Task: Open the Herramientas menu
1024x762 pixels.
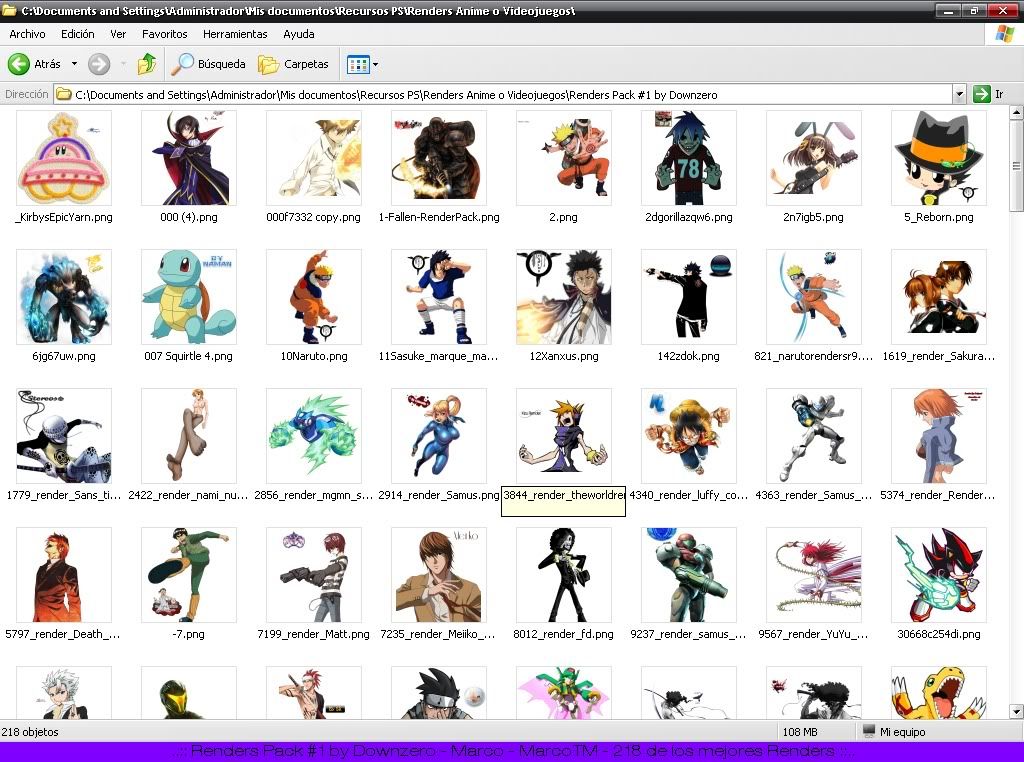Action: click(x=235, y=34)
